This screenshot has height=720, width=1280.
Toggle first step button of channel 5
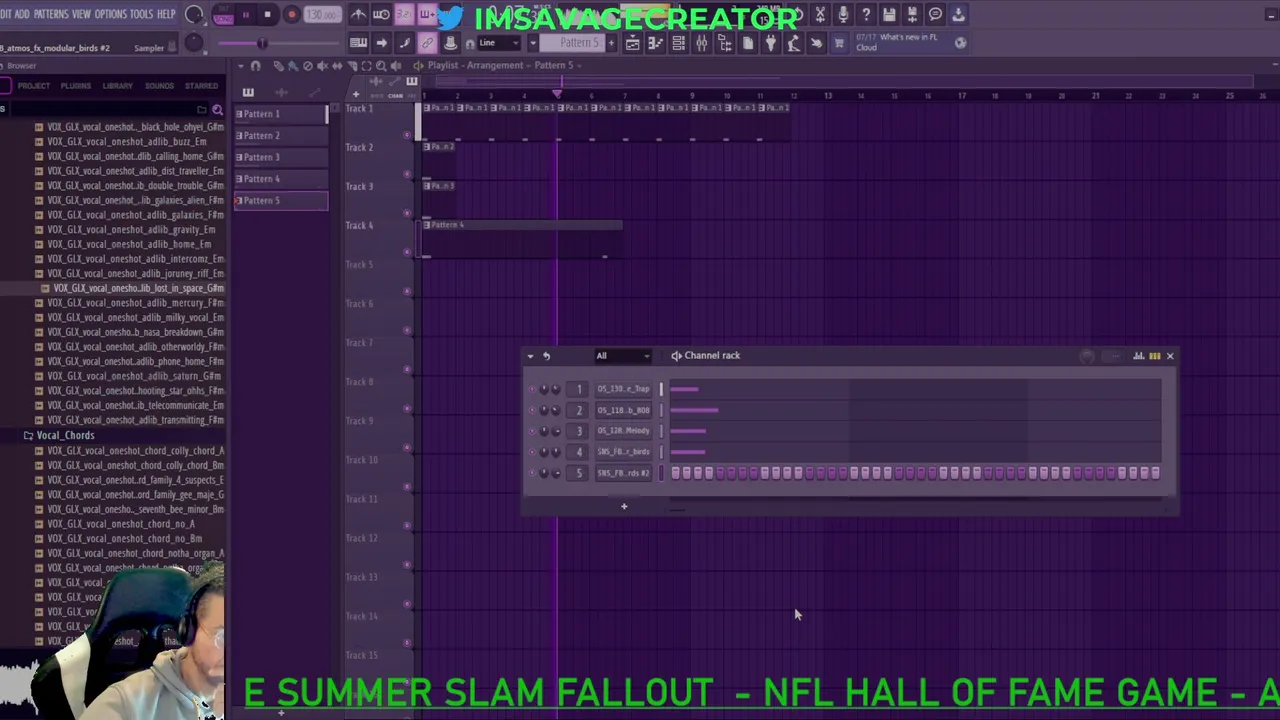click(676, 473)
